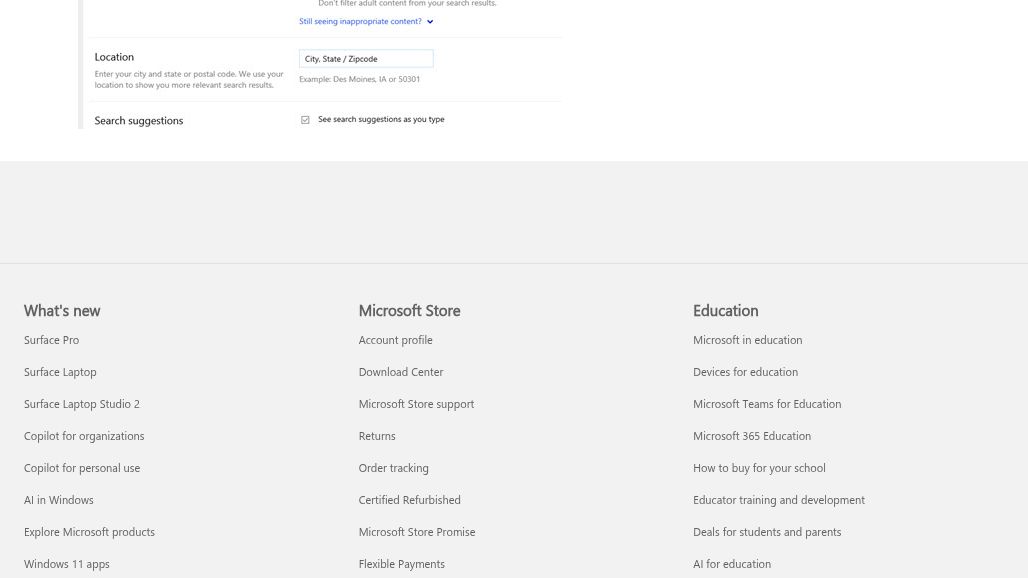The width and height of the screenshot is (1028, 578).
Task: Open the Returns link
Action: (x=377, y=436)
